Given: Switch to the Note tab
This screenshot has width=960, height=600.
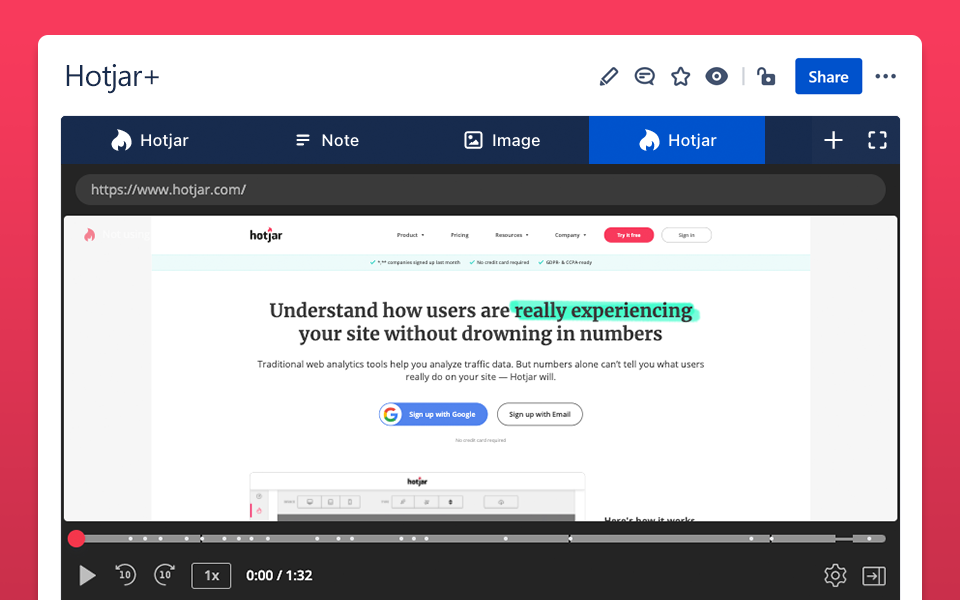Looking at the screenshot, I should 327,140.
